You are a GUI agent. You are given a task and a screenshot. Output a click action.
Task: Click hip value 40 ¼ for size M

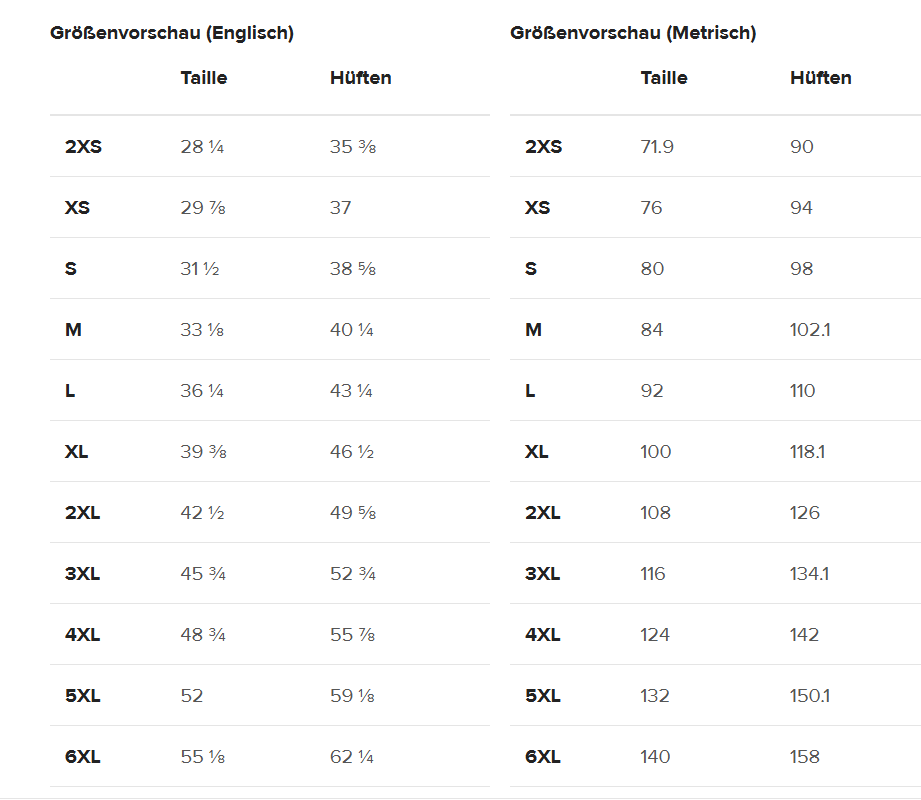(352, 330)
